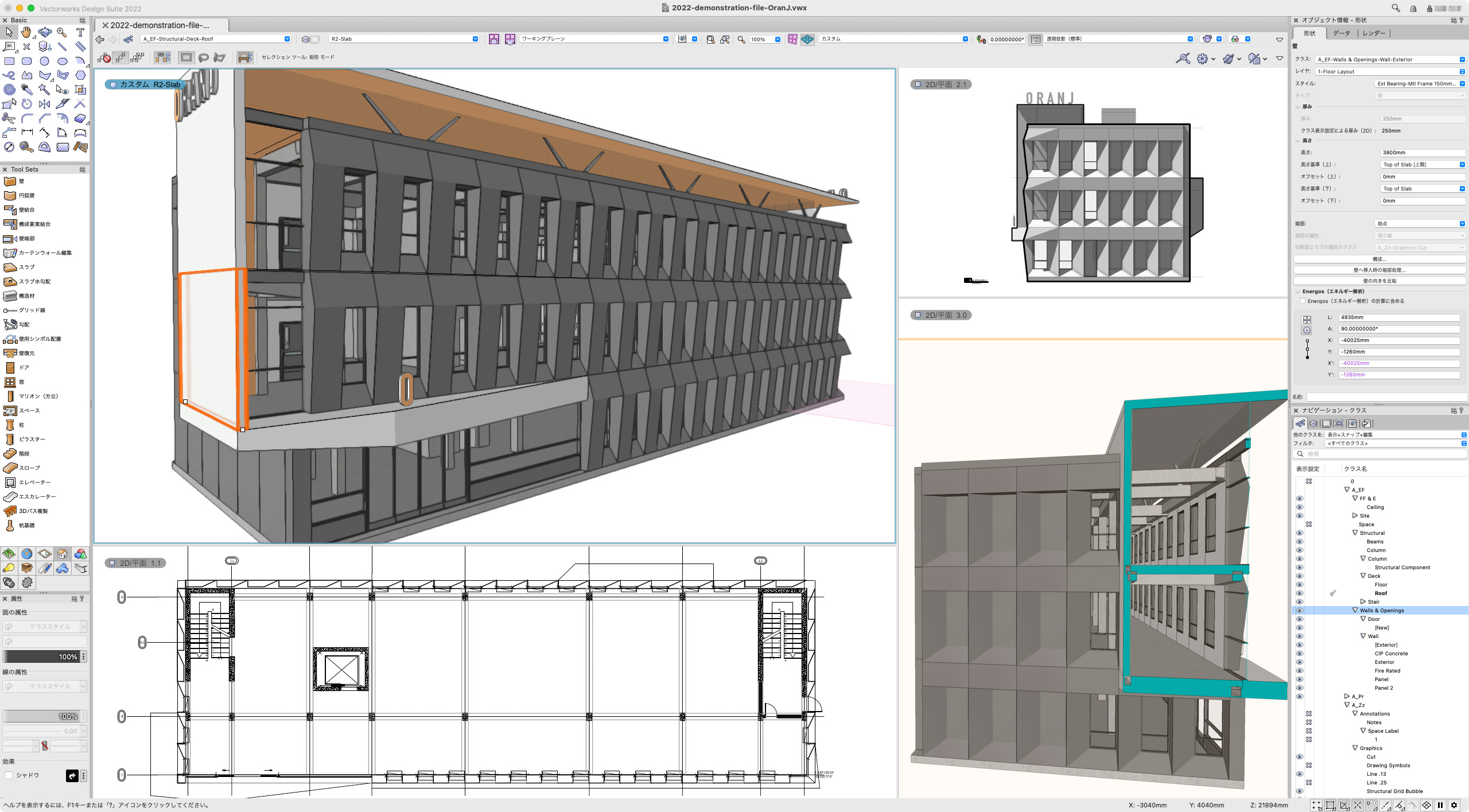Viewport: 1469px width, 812px height.
Task: Switch to the レンダー tab
Action: point(1374,33)
